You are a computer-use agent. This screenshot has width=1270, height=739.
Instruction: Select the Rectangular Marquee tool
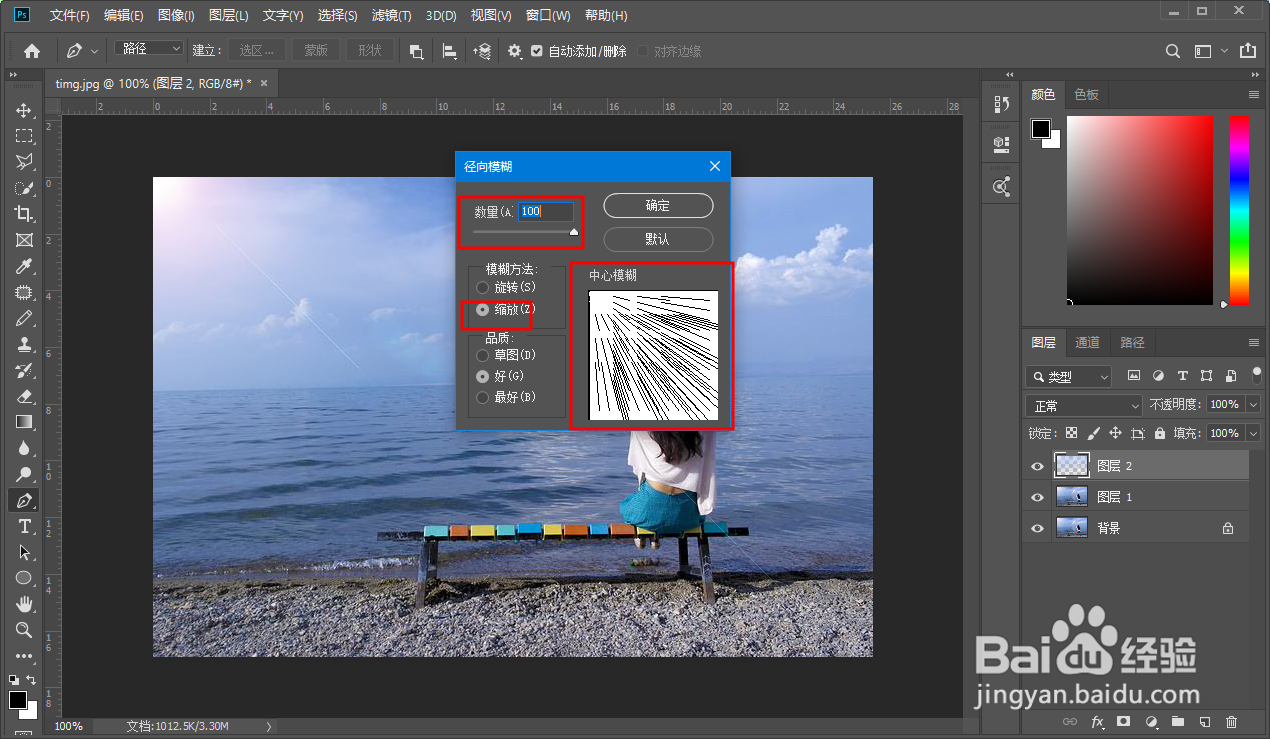tap(24, 136)
